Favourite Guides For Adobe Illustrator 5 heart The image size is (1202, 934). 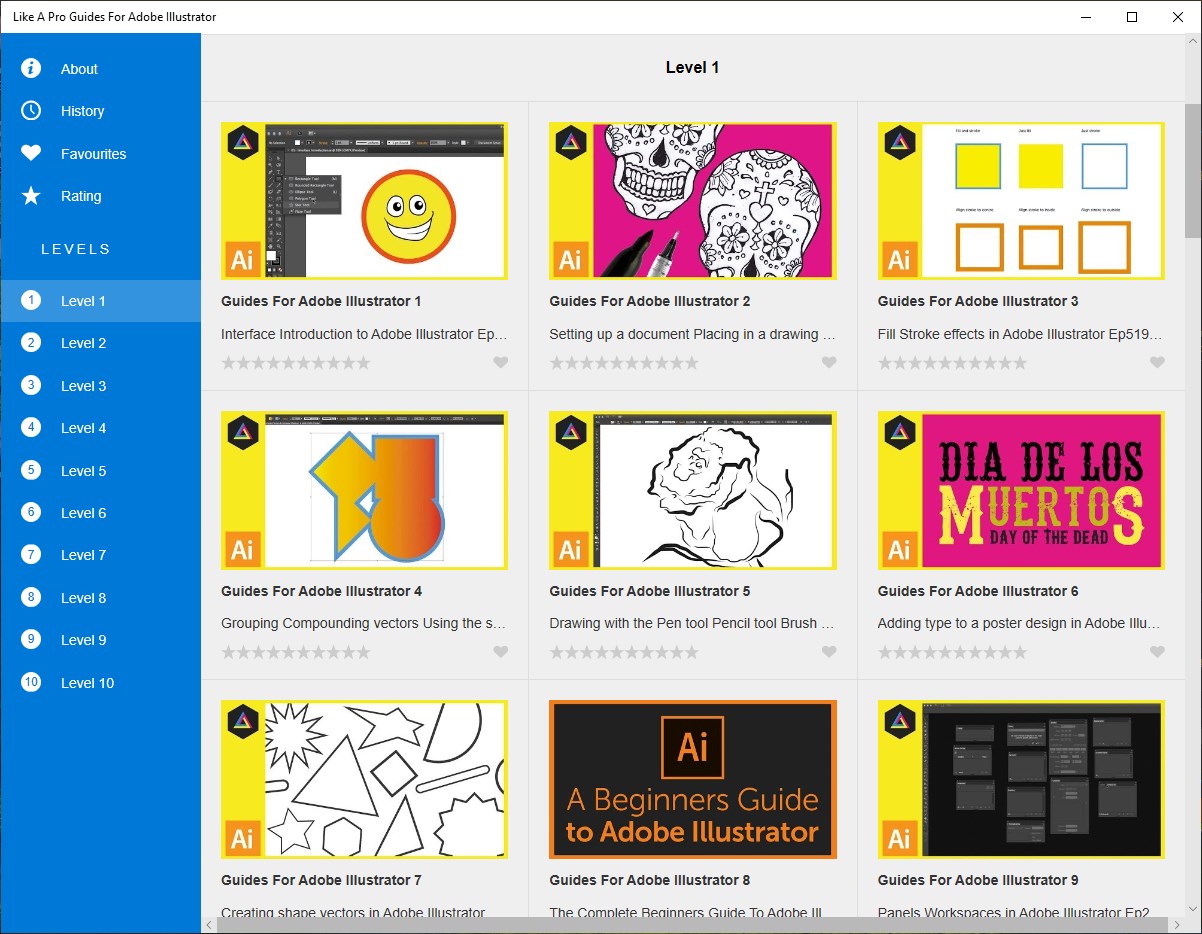point(829,652)
